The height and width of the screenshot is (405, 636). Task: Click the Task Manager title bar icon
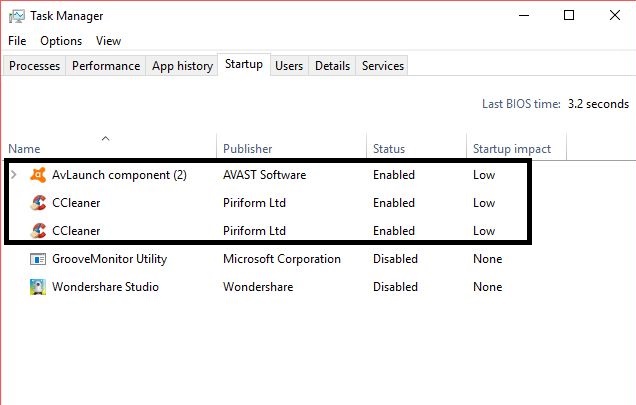[x=16, y=16]
